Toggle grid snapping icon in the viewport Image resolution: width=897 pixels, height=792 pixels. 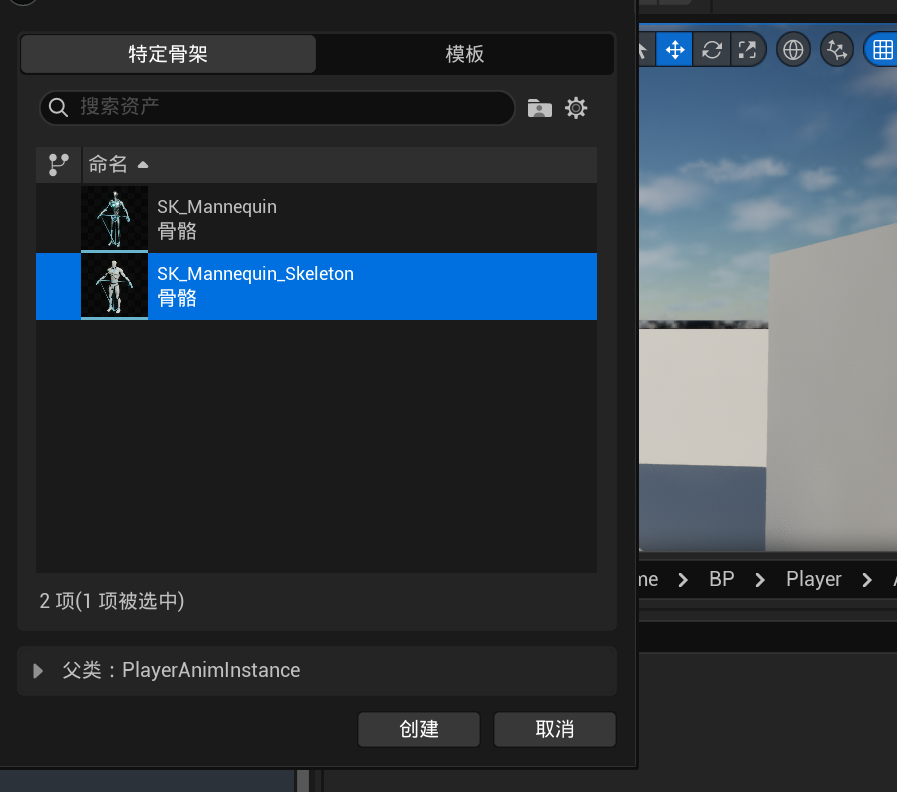(882, 50)
